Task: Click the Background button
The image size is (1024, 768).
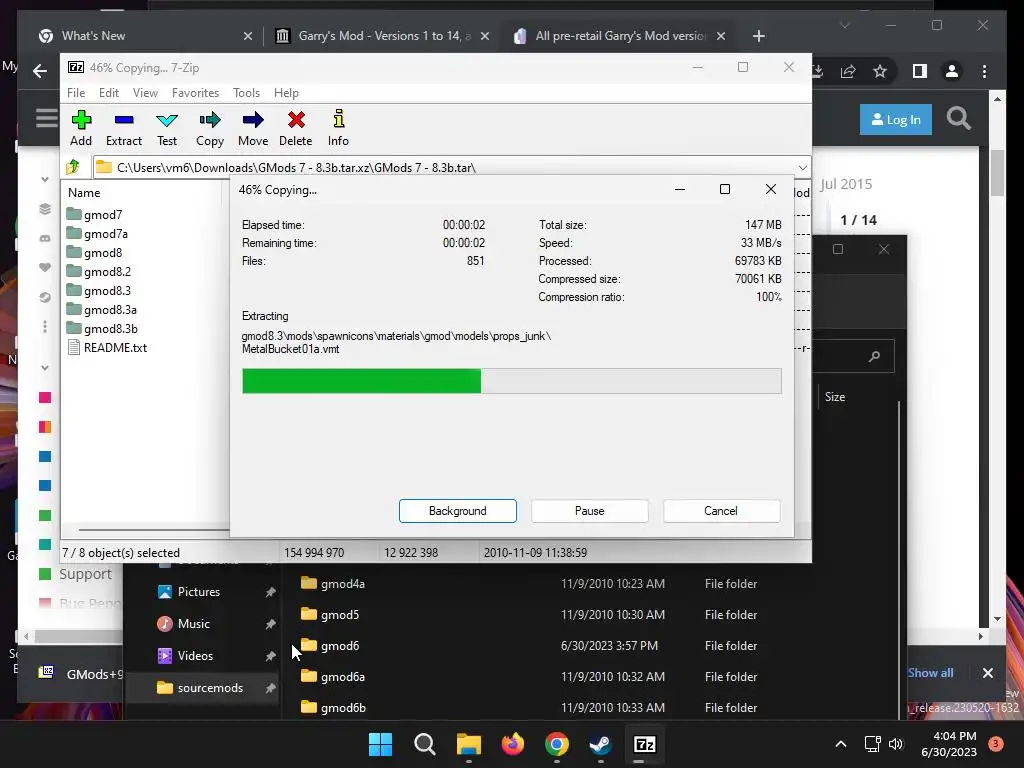Action: pyautogui.click(x=458, y=511)
